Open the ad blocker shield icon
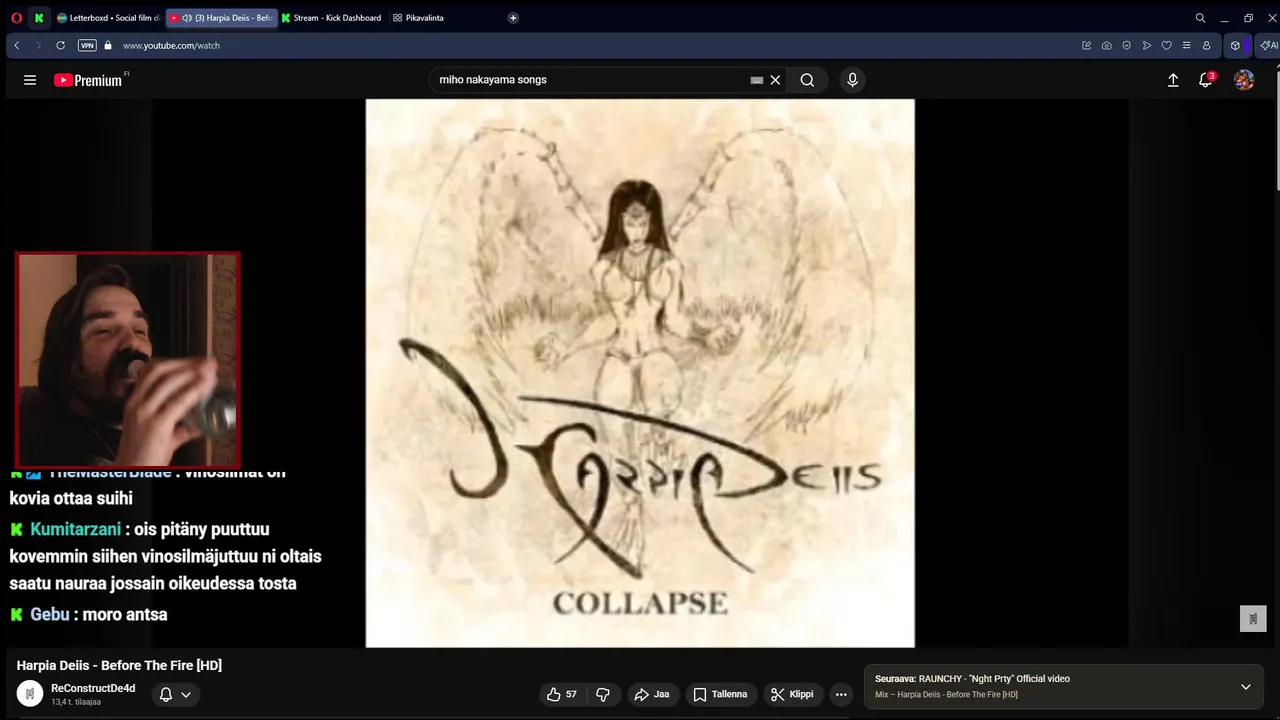1280x720 pixels. click(x=1126, y=45)
